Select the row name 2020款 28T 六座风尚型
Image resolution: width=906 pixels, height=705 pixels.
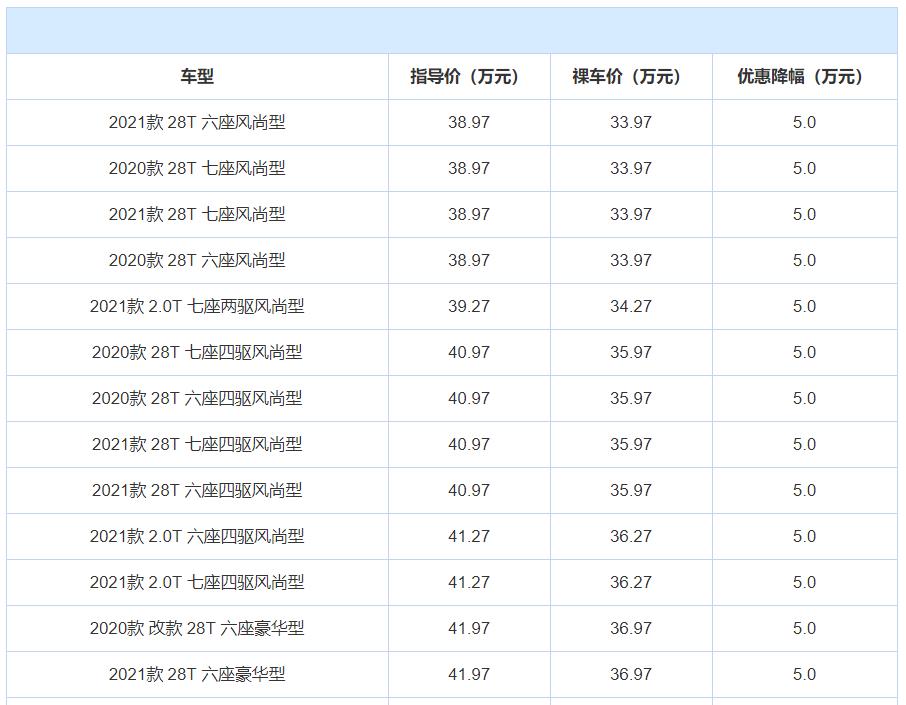click(x=197, y=260)
